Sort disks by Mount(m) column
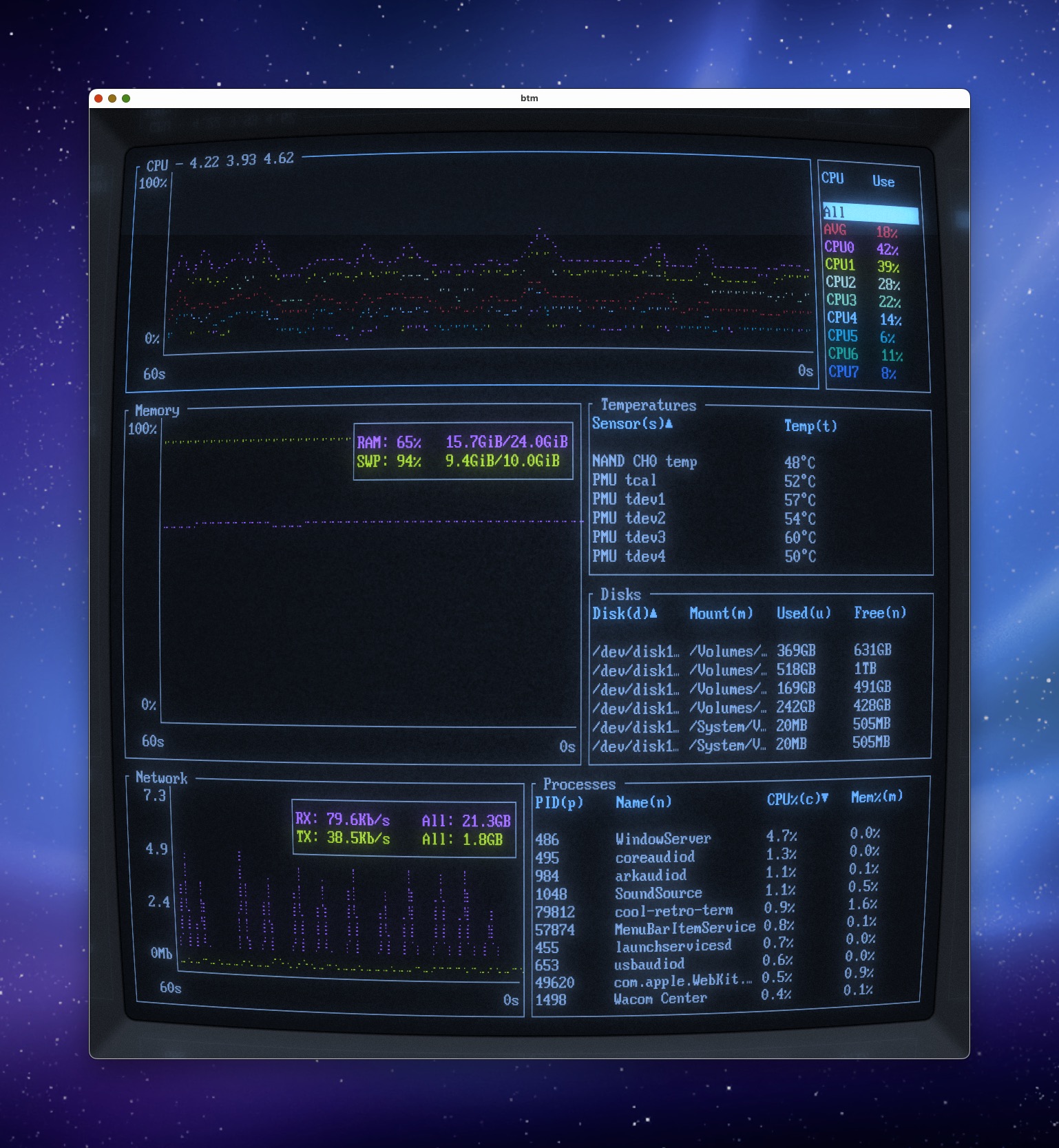Image resolution: width=1059 pixels, height=1148 pixels. [x=721, y=613]
